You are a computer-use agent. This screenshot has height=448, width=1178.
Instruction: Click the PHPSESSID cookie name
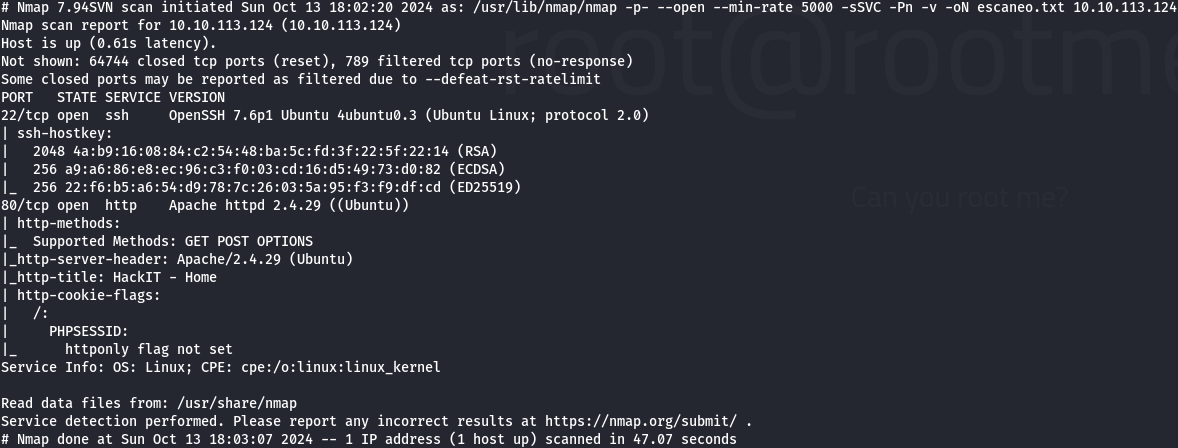88,331
